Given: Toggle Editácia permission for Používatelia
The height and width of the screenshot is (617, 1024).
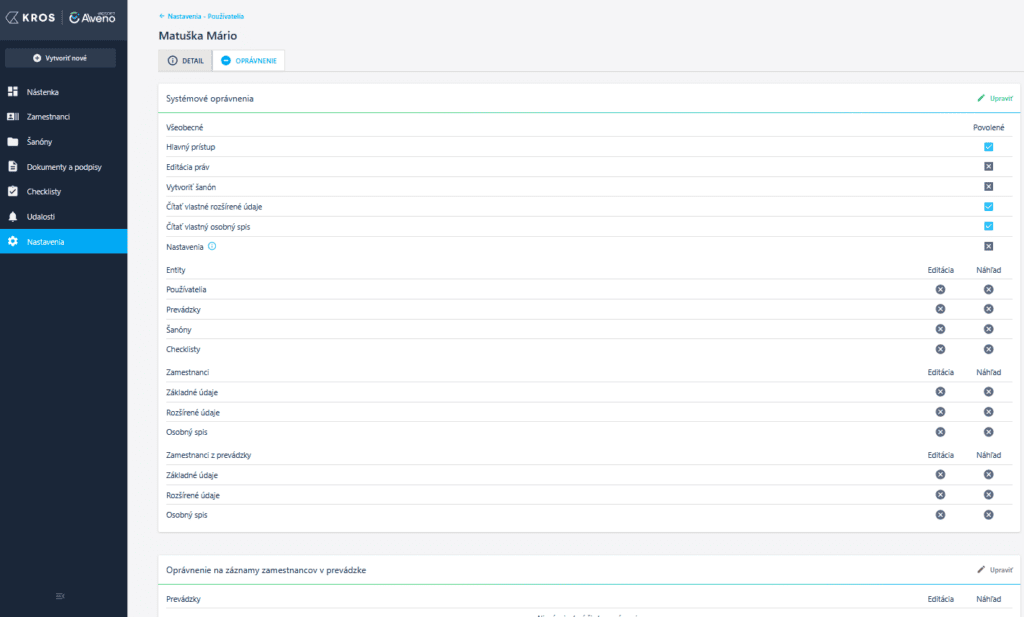Looking at the screenshot, I should click(940, 290).
